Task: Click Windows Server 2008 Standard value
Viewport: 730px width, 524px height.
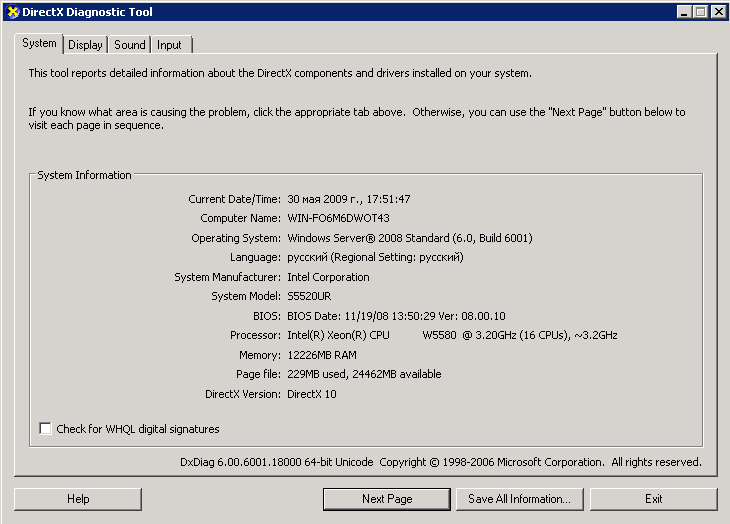Action: pyautogui.click(x=410, y=238)
